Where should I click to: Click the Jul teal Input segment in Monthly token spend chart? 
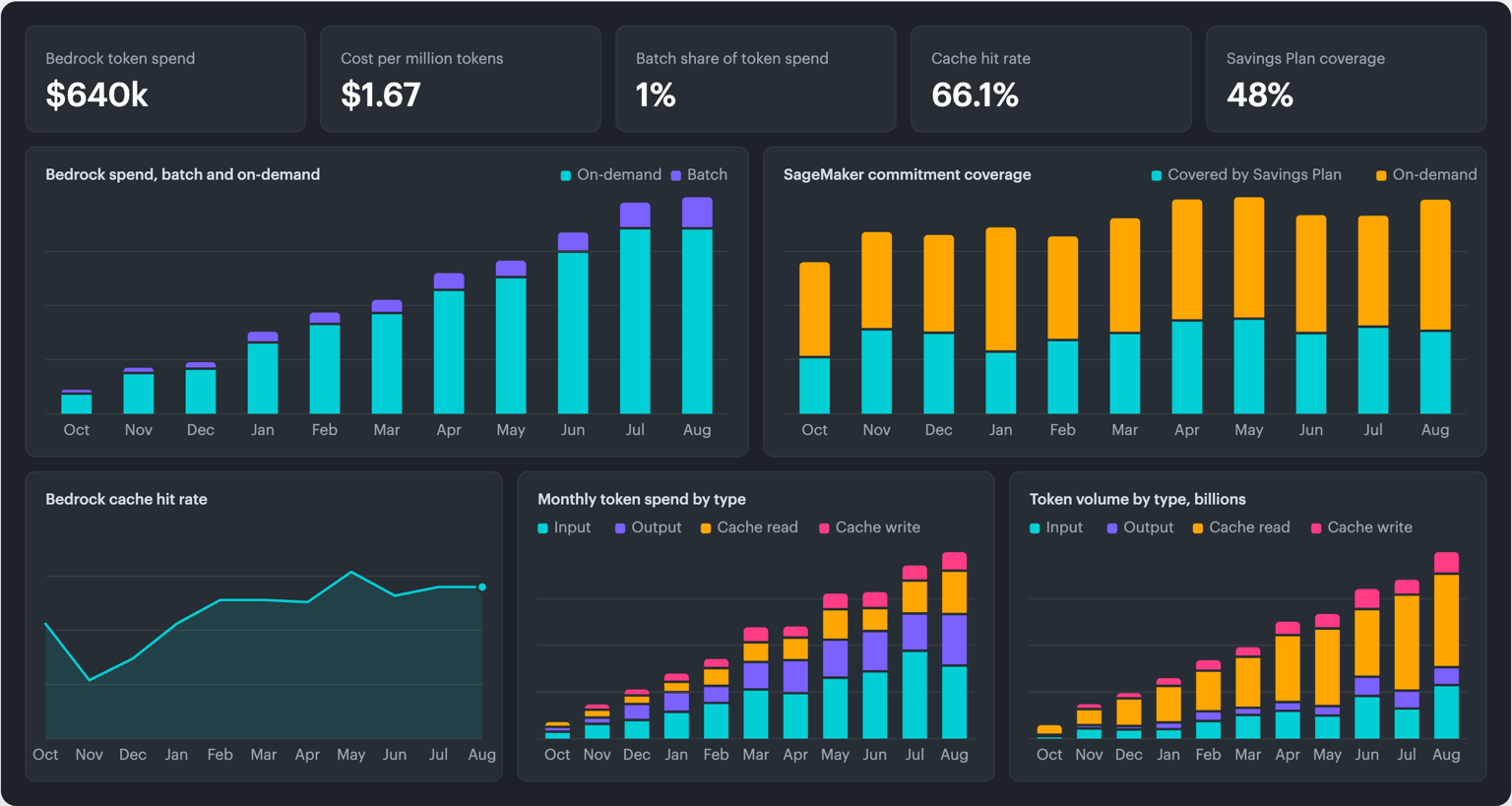(x=914, y=696)
